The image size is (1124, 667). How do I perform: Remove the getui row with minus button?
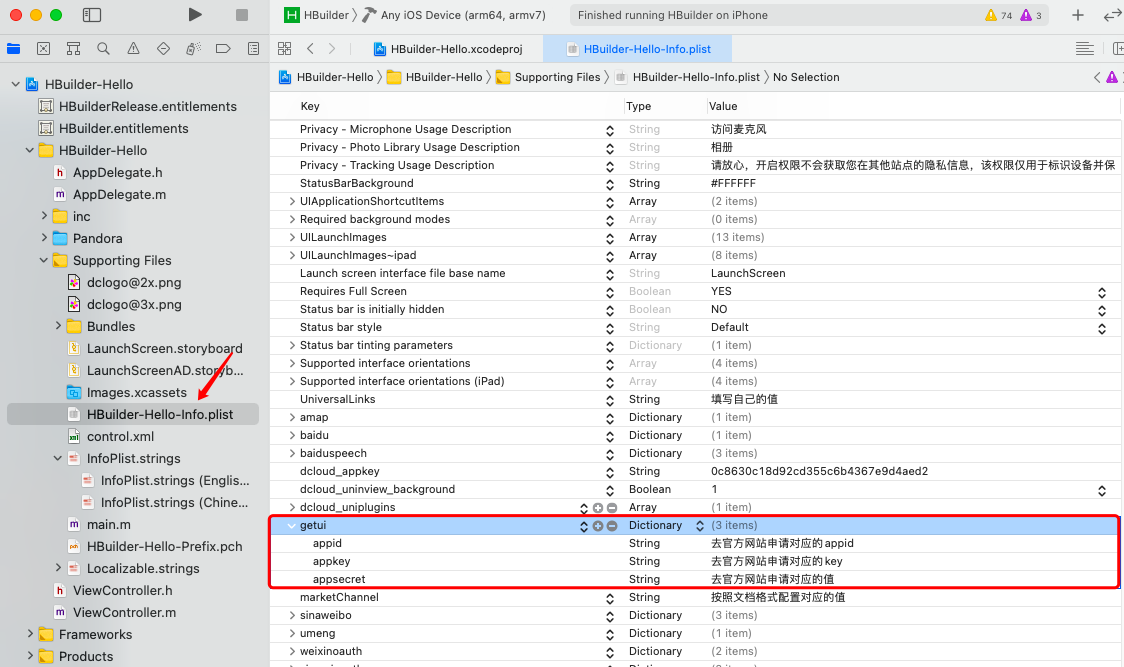pyautogui.click(x=612, y=526)
